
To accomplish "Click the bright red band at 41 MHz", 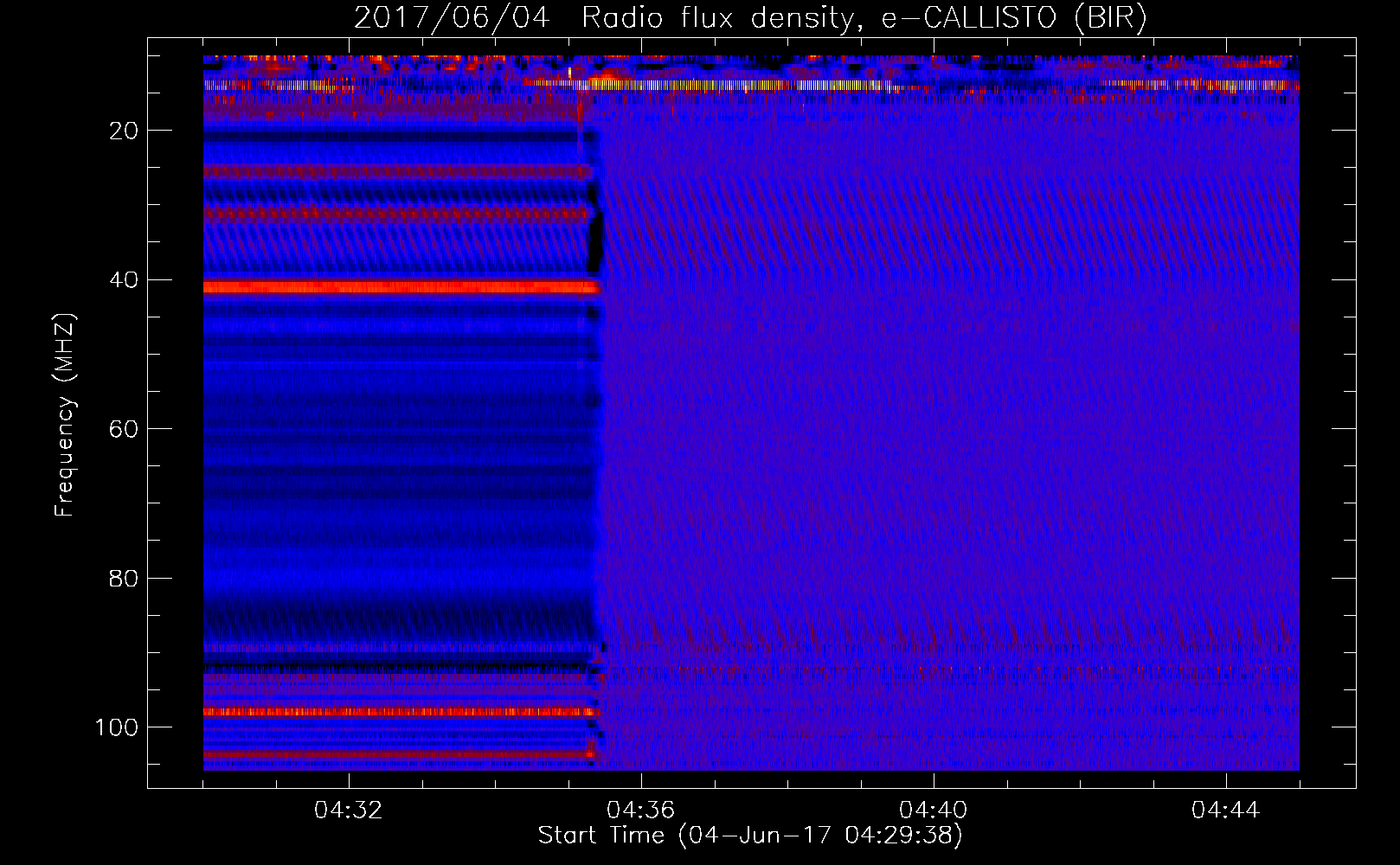I will click(401, 287).
